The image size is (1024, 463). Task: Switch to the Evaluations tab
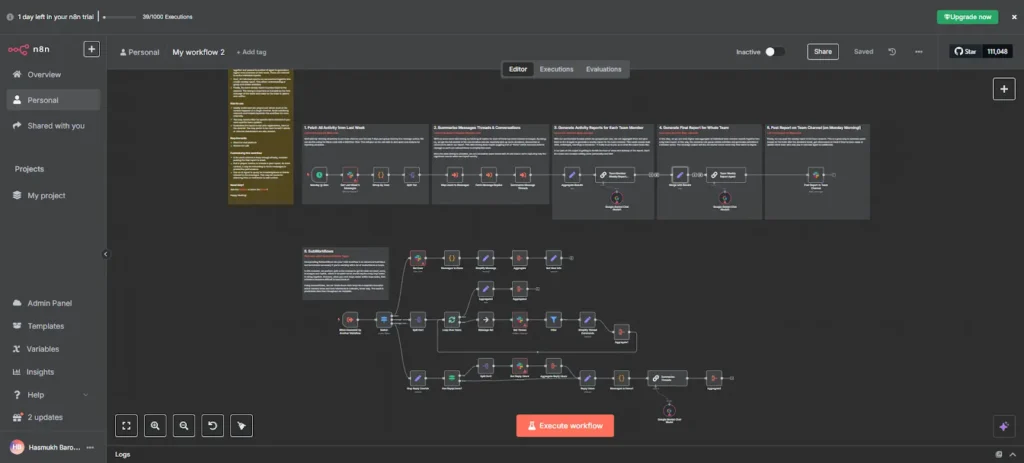(x=603, y=69)
